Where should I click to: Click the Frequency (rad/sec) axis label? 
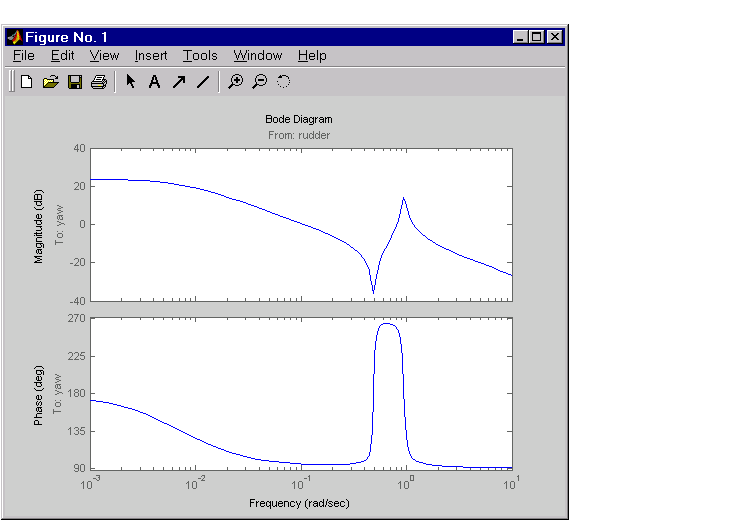point(300,503)
